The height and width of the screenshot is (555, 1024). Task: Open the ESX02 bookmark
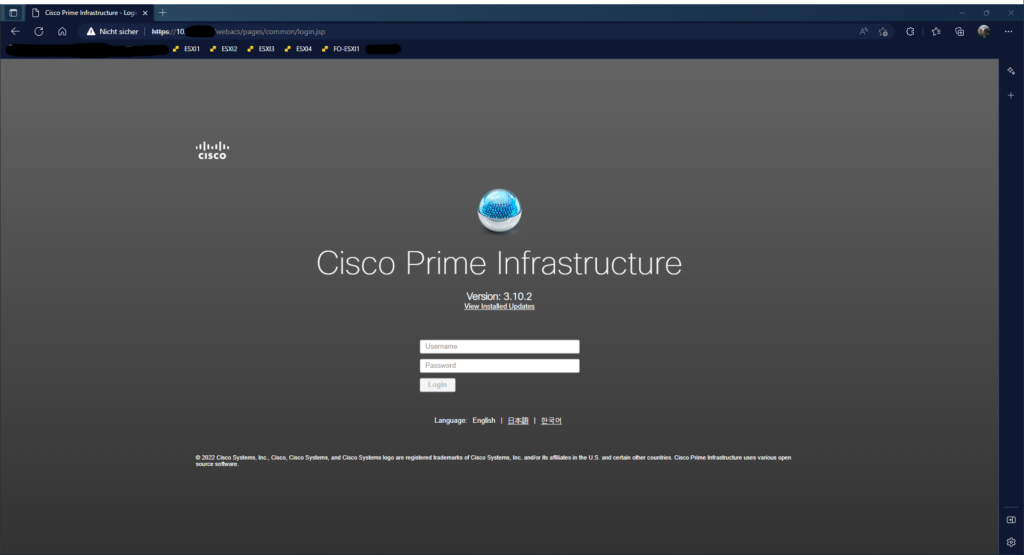[223, 49]
